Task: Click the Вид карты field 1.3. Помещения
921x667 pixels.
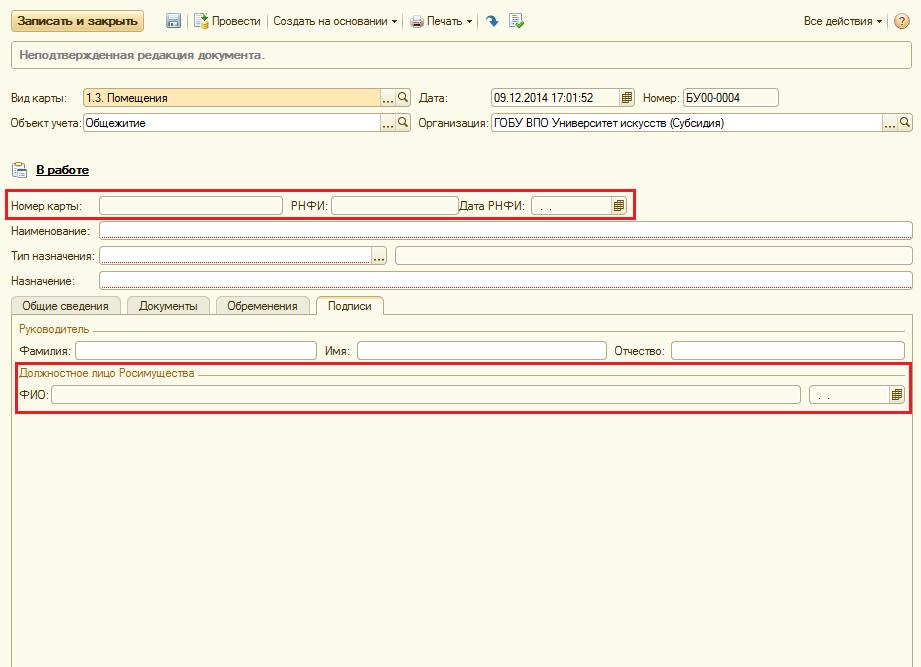Action: 232,97
